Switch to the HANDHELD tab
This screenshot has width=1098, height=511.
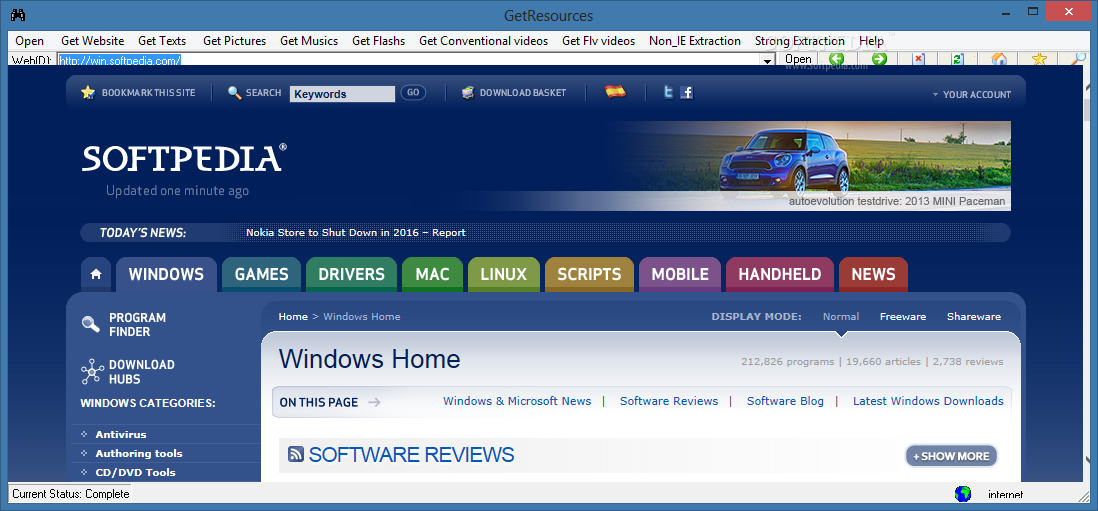[779, 274]
